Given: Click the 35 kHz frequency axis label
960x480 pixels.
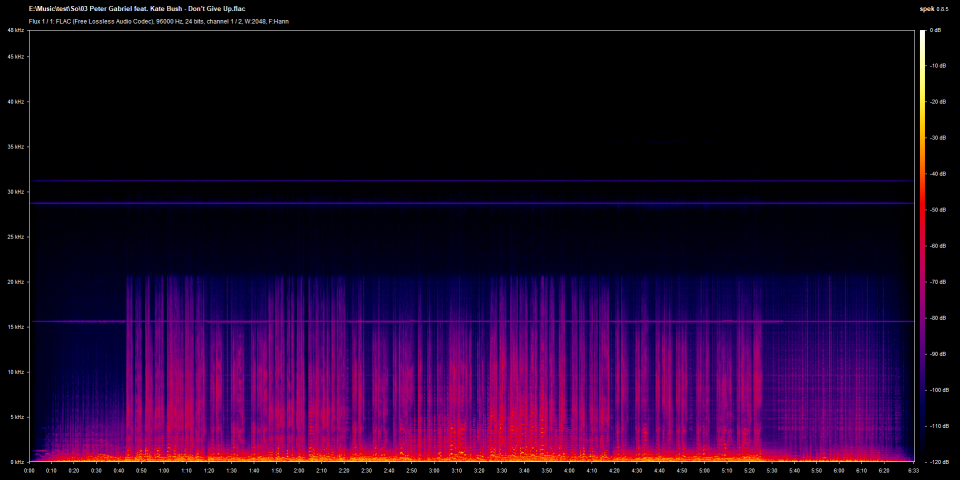Looking at the screenshot, I should click(17, 147).
